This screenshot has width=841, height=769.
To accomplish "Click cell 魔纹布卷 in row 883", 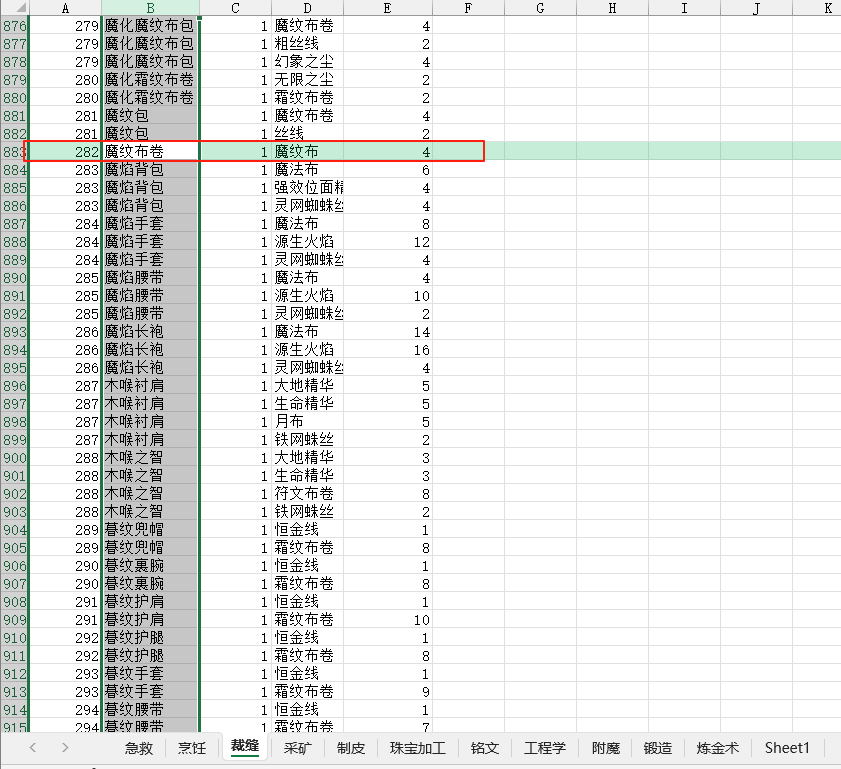I will 150,152.
